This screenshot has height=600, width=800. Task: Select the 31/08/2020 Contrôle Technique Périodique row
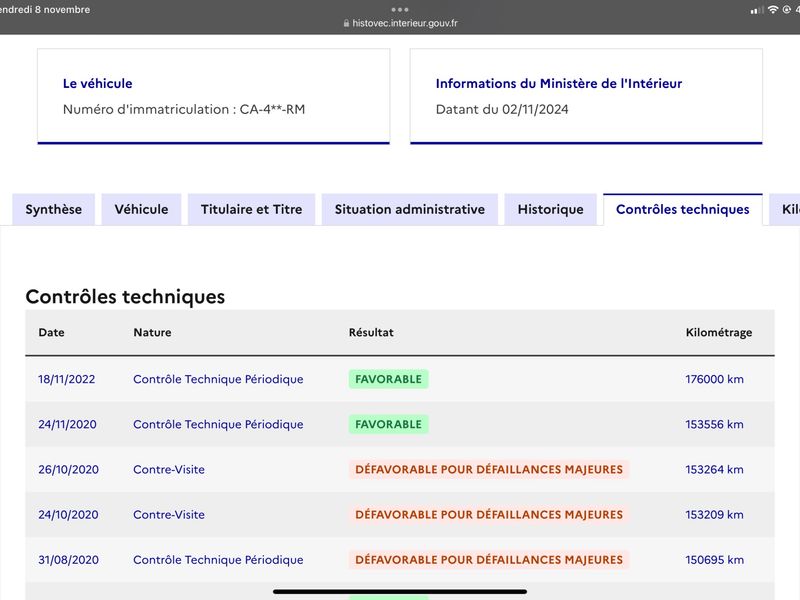(x=400, y=560)
